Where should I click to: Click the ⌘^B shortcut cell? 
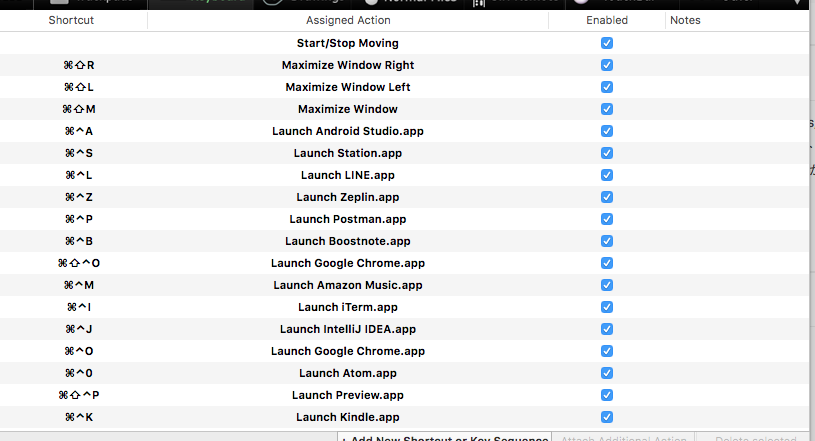(x=79, y=241)
